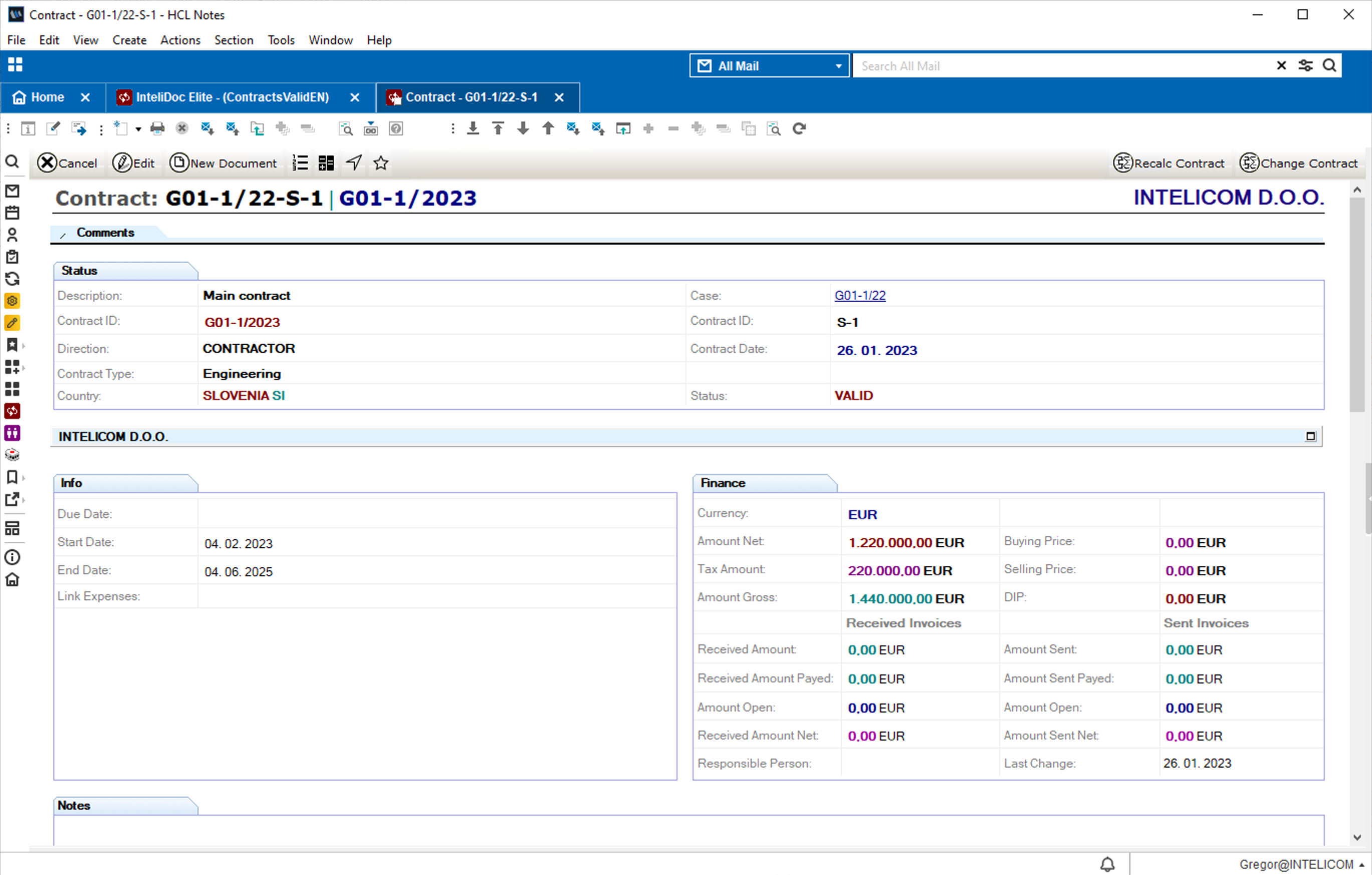1372x875 pixels.
Task: Clear the search box with X
Action: (1281, 66)
